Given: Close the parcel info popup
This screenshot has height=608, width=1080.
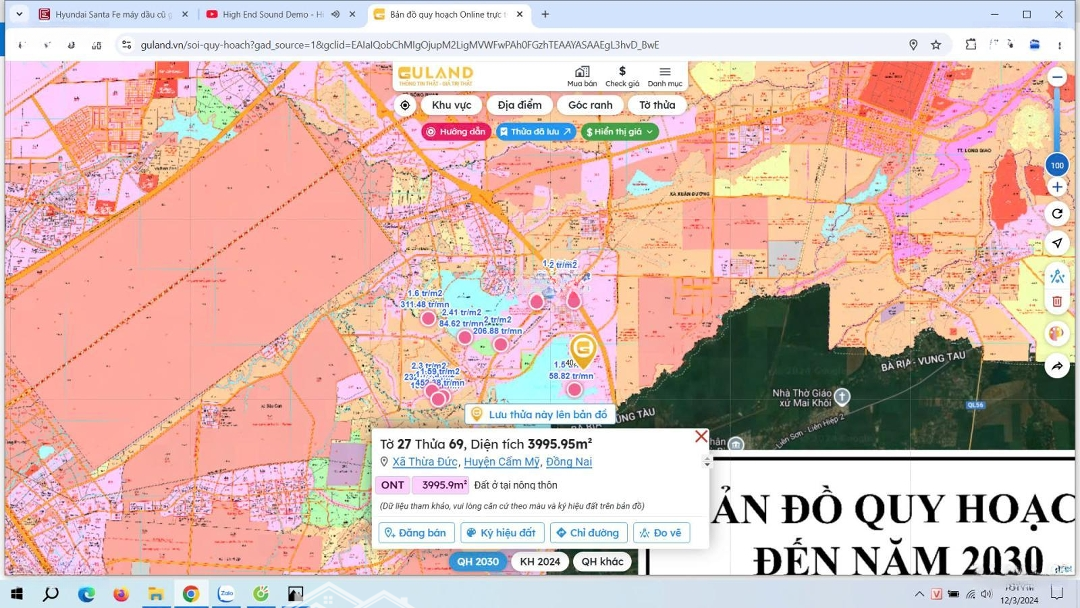Looking at the screenshot, I should [701, 437].
